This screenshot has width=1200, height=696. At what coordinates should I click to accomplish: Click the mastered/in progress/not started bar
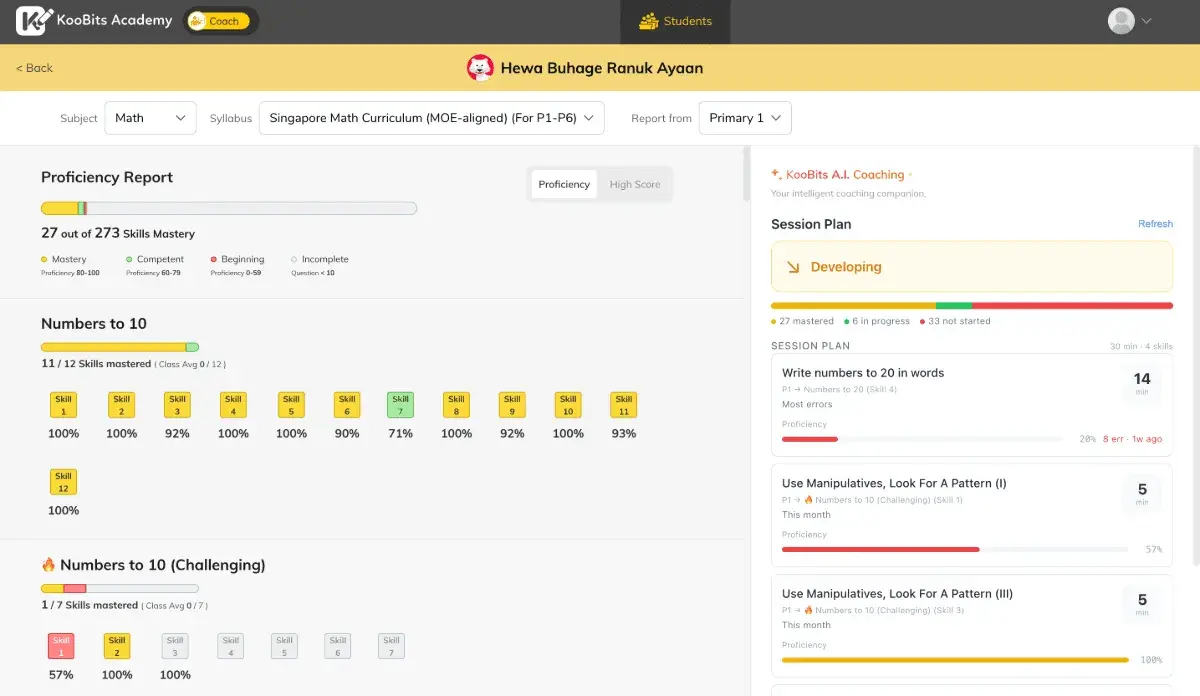pyautogui.click(x=972, y=305)
